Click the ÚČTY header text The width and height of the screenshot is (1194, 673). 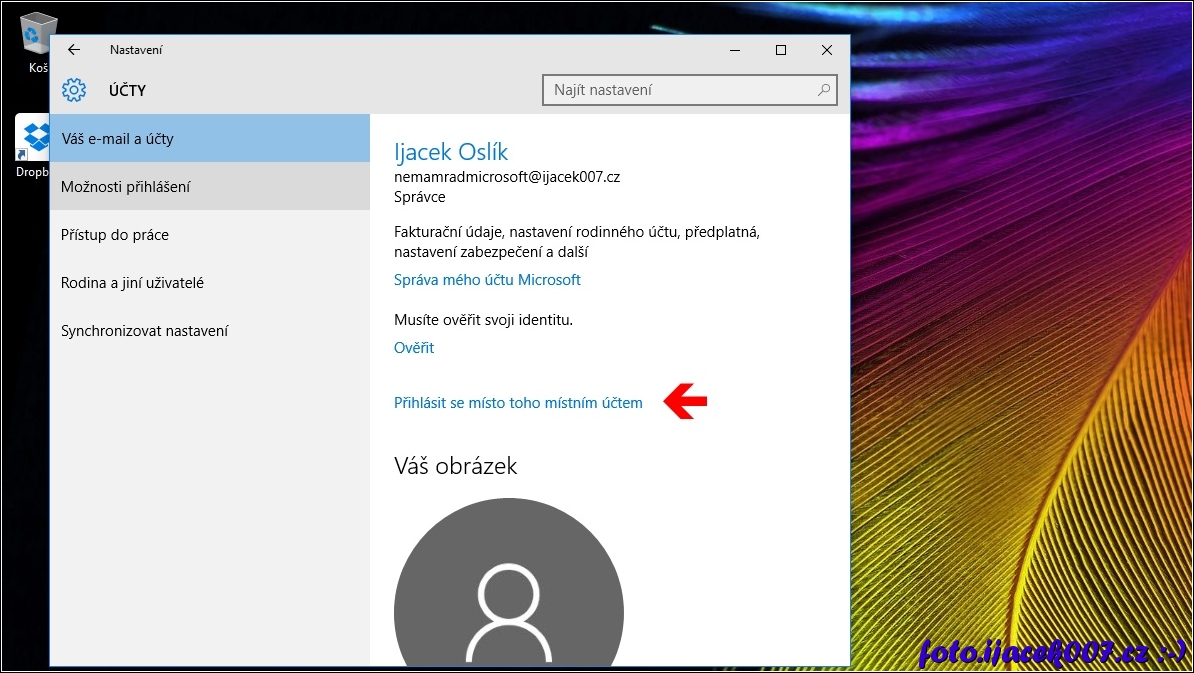tap(127, 91)
